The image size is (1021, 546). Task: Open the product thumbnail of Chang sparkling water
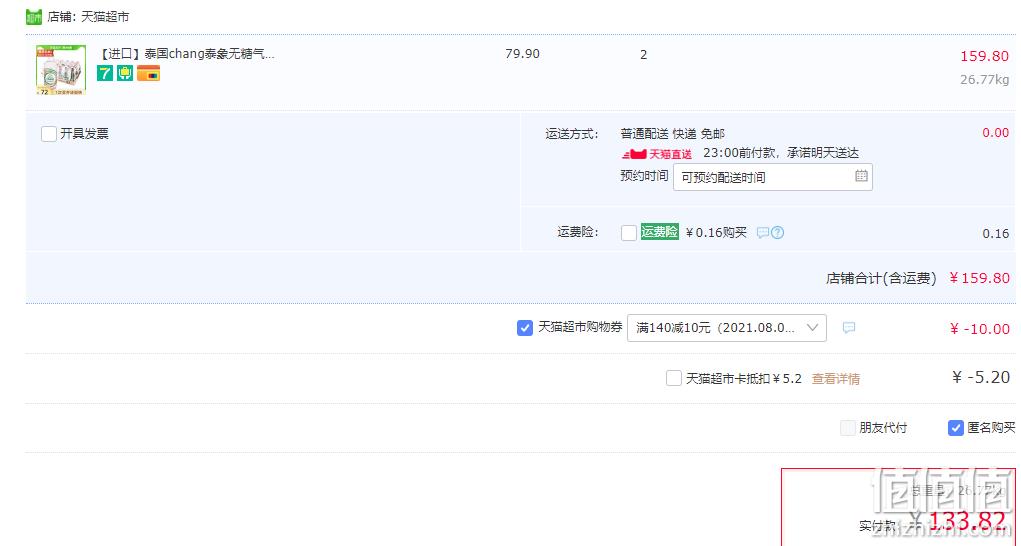61,70
